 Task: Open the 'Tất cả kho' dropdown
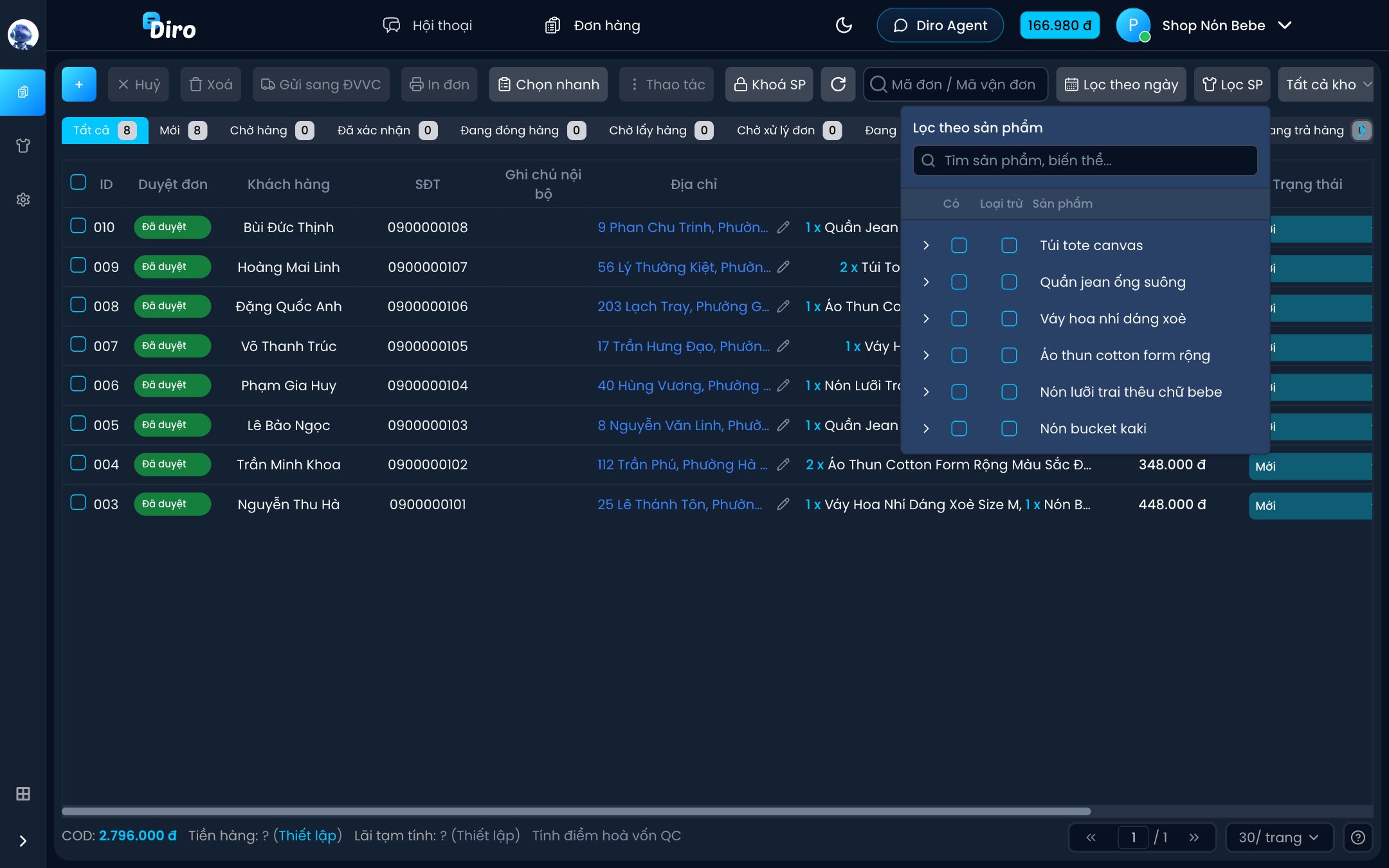[x=1327, y=84]
